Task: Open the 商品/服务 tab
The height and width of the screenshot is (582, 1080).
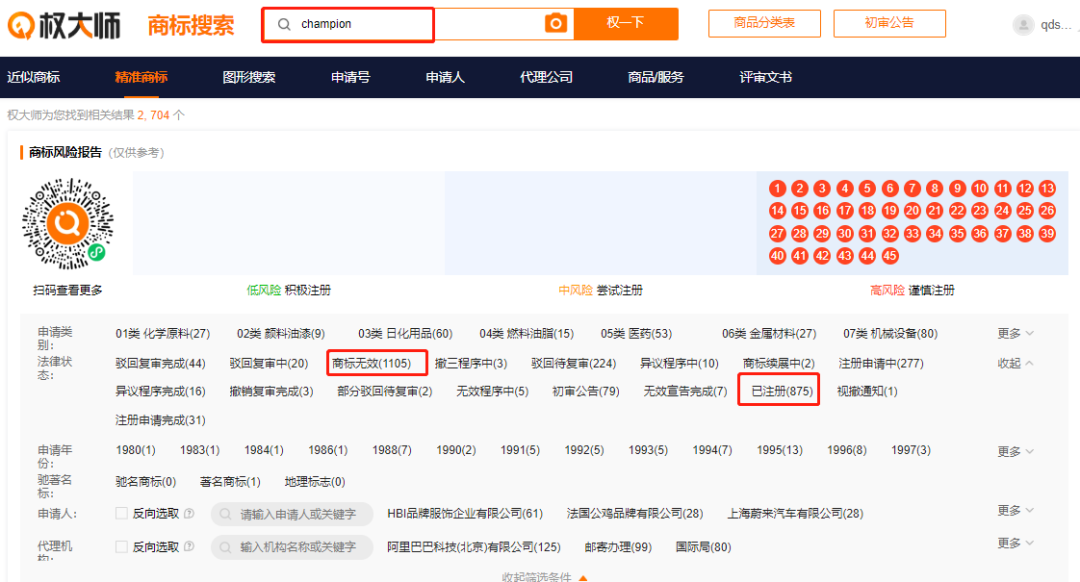Action: pos(656,77)
